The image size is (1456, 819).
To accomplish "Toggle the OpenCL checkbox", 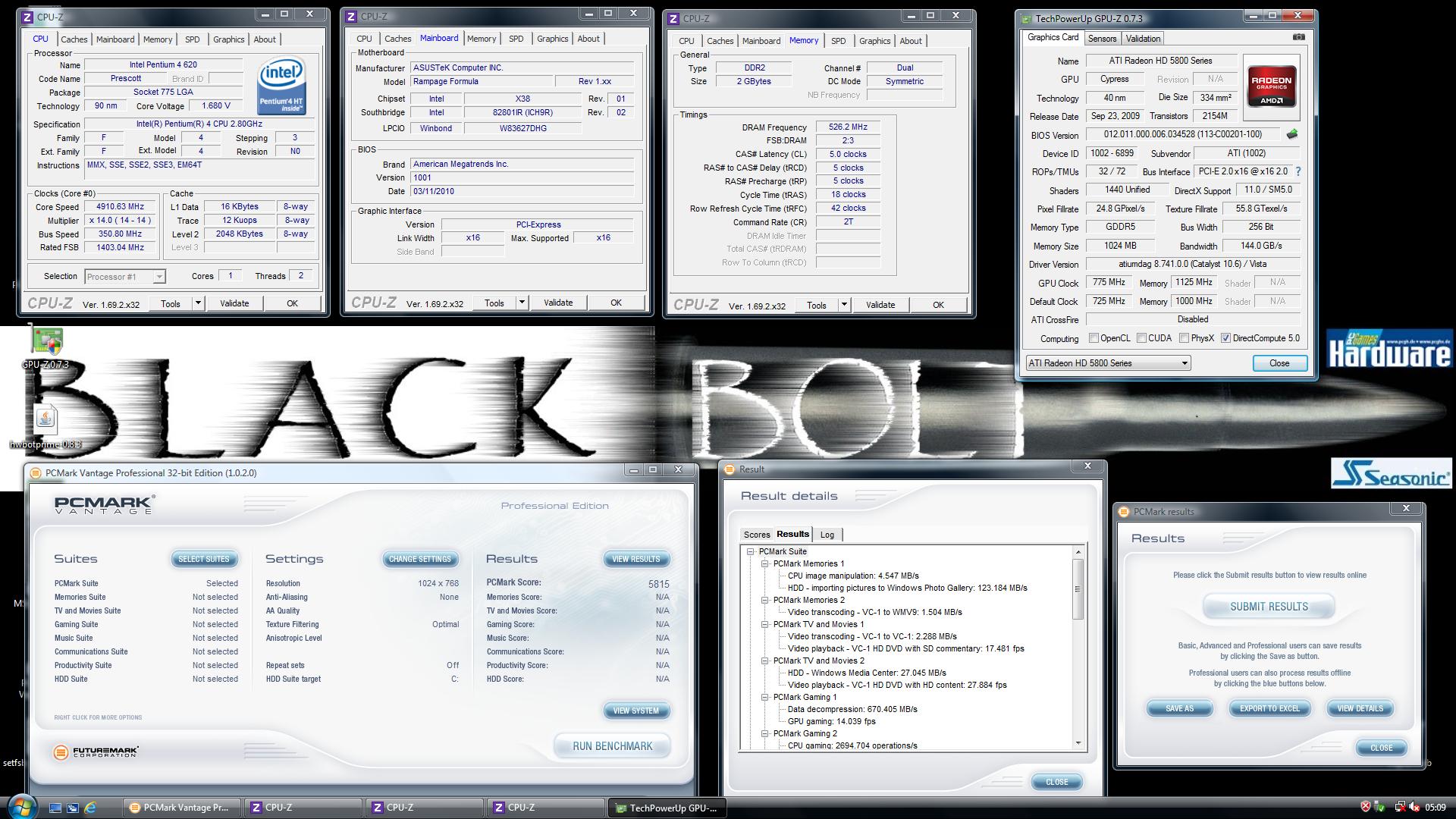I will 1094,338.
